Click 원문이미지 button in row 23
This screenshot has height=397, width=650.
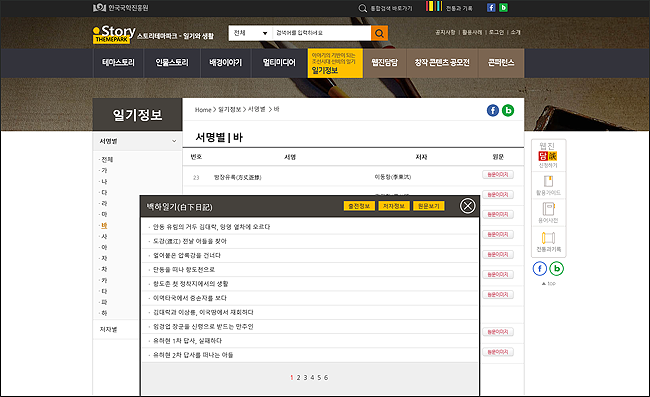click(497, 174)
